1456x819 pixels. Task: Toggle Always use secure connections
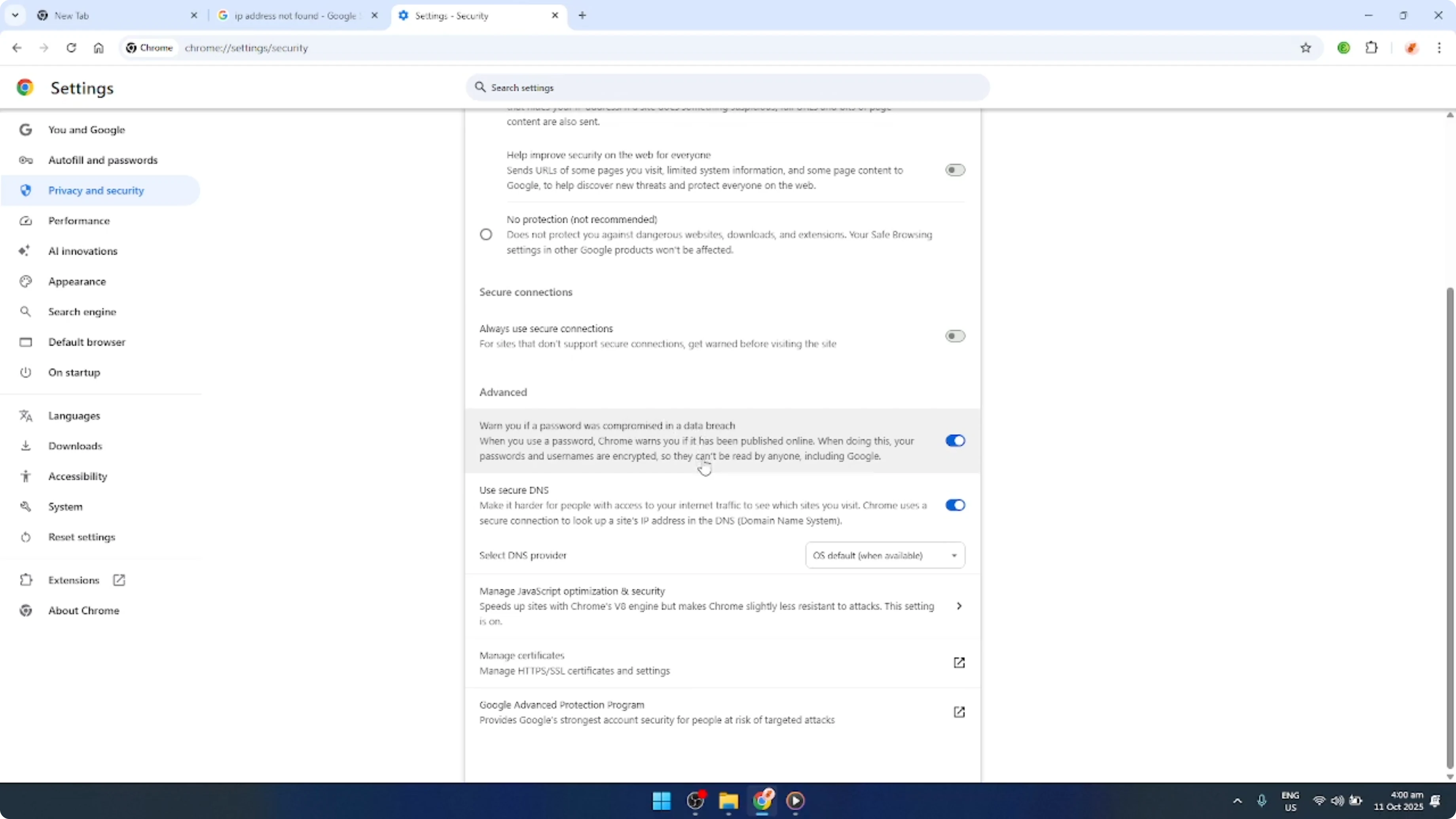point(955,336)
